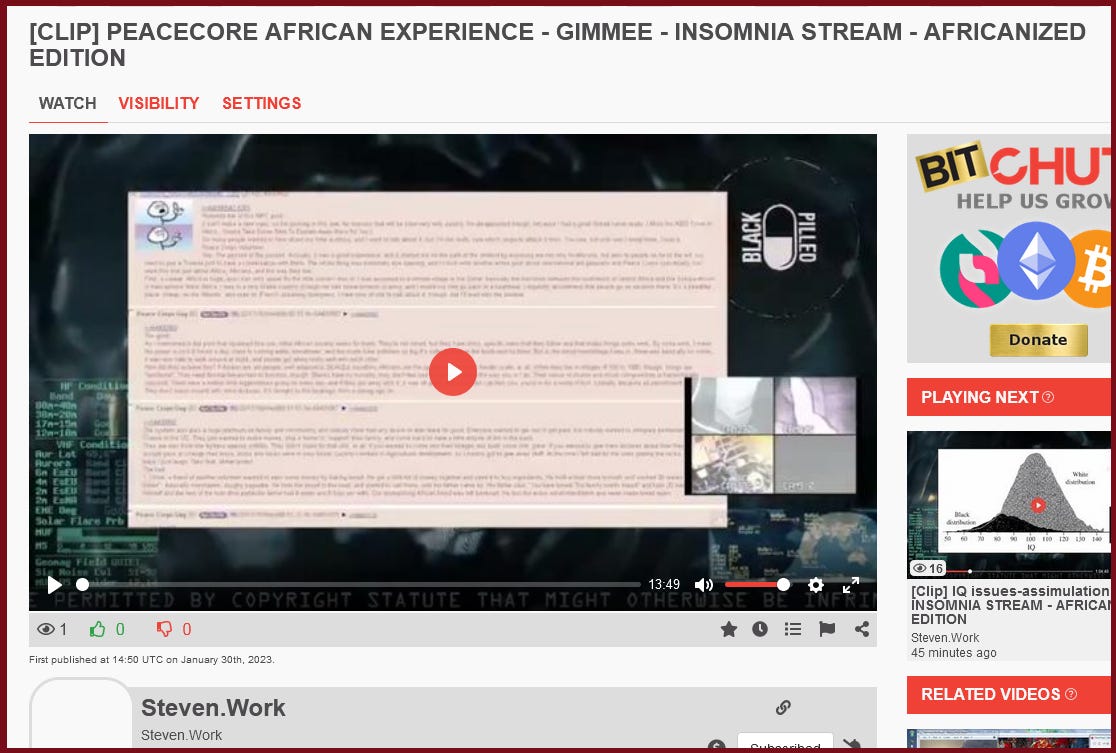
Task: Click the BitChute logo in the sidebar
Action: tap(1014, 167)
